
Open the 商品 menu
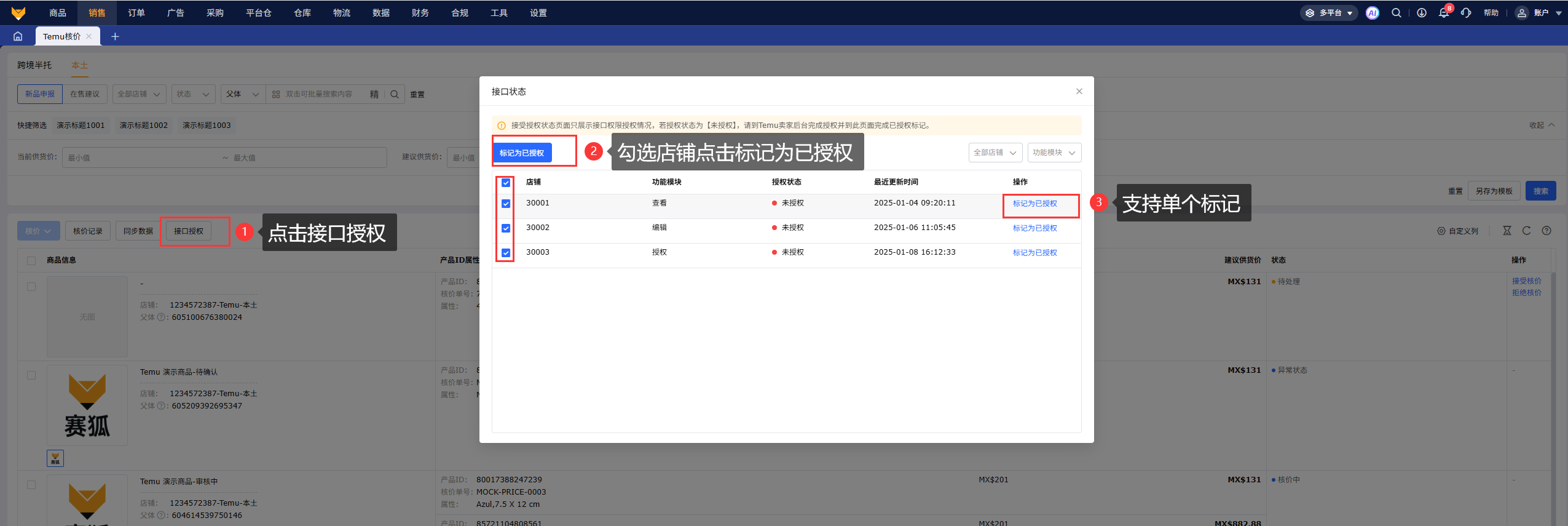[58, 13]
